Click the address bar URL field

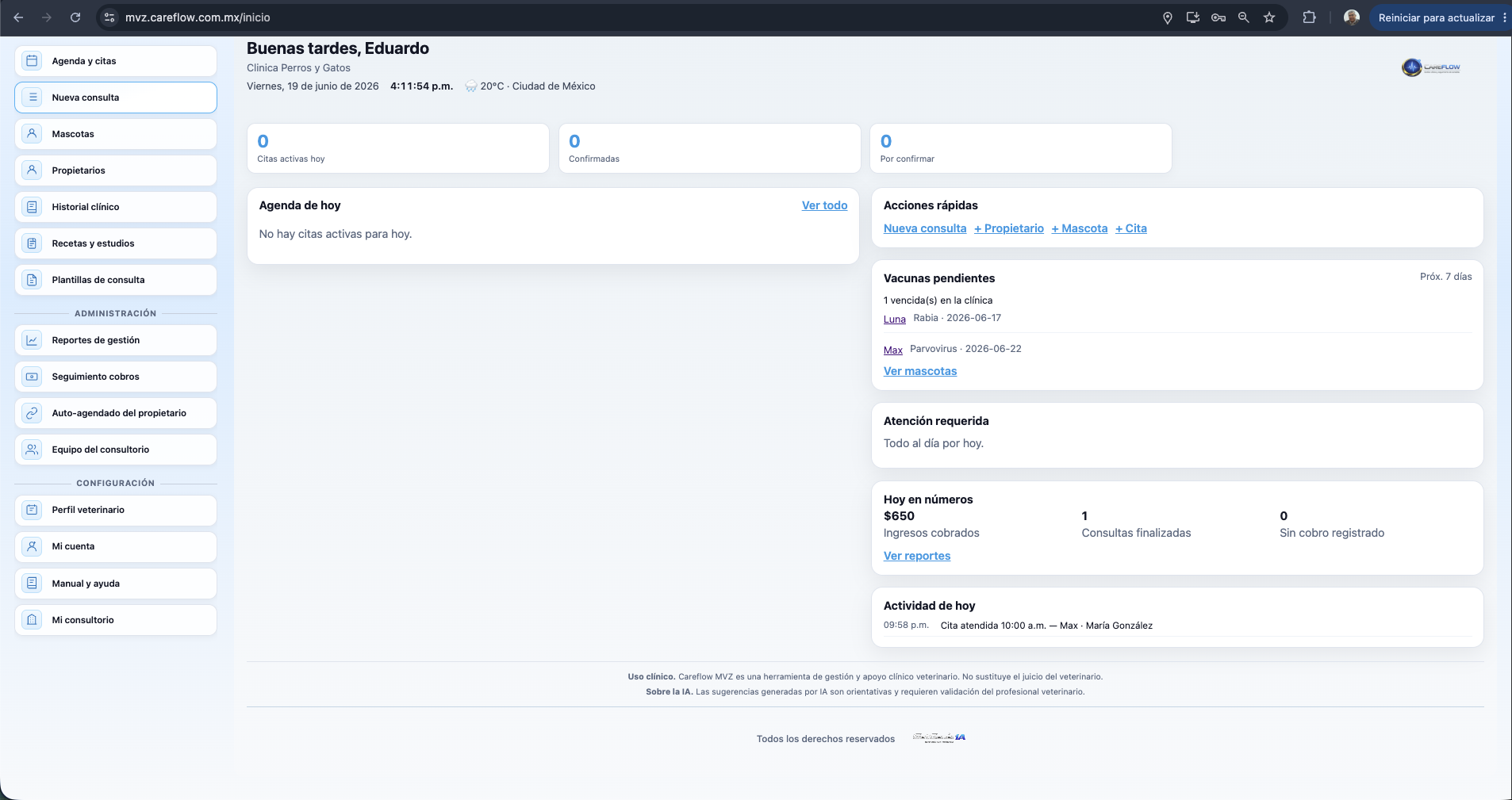coord(635,17)
